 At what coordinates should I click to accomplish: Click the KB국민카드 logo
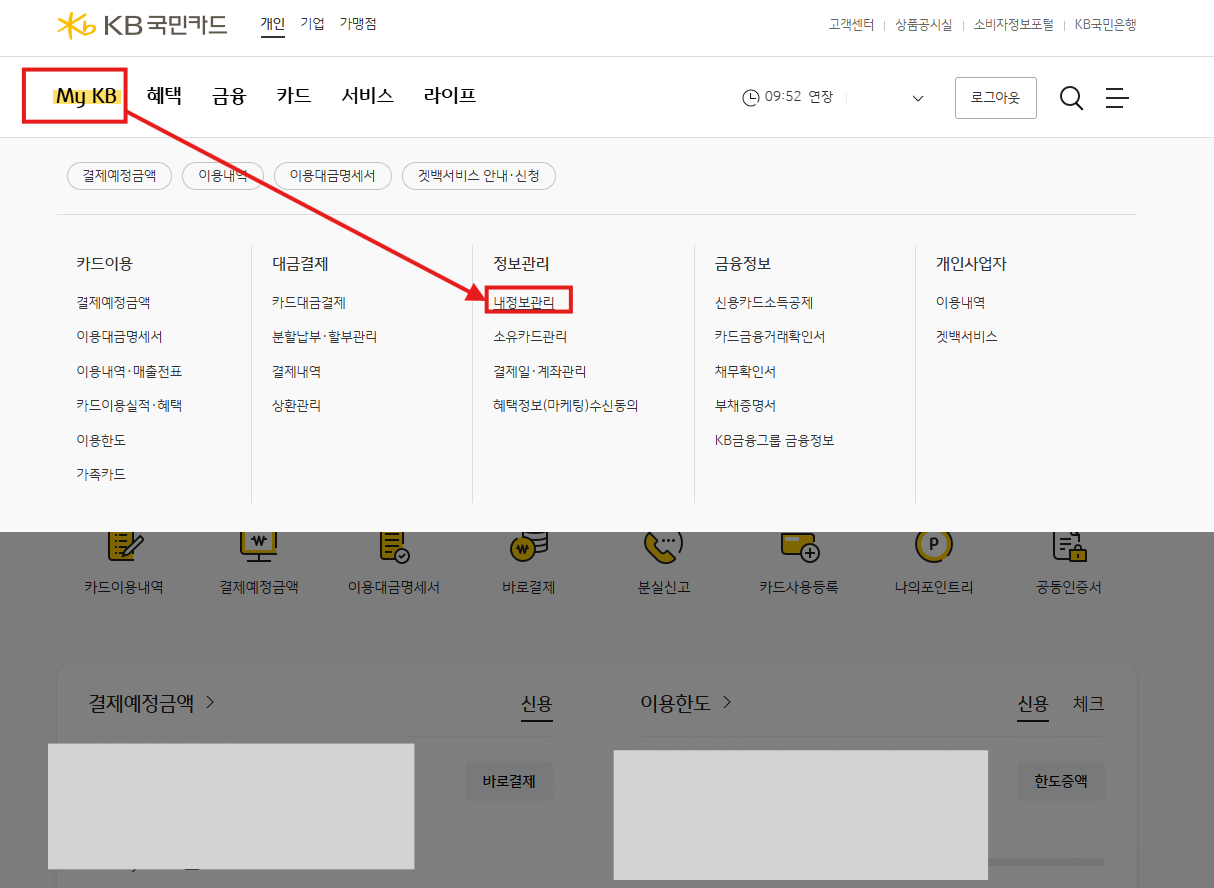click(142, 24)
